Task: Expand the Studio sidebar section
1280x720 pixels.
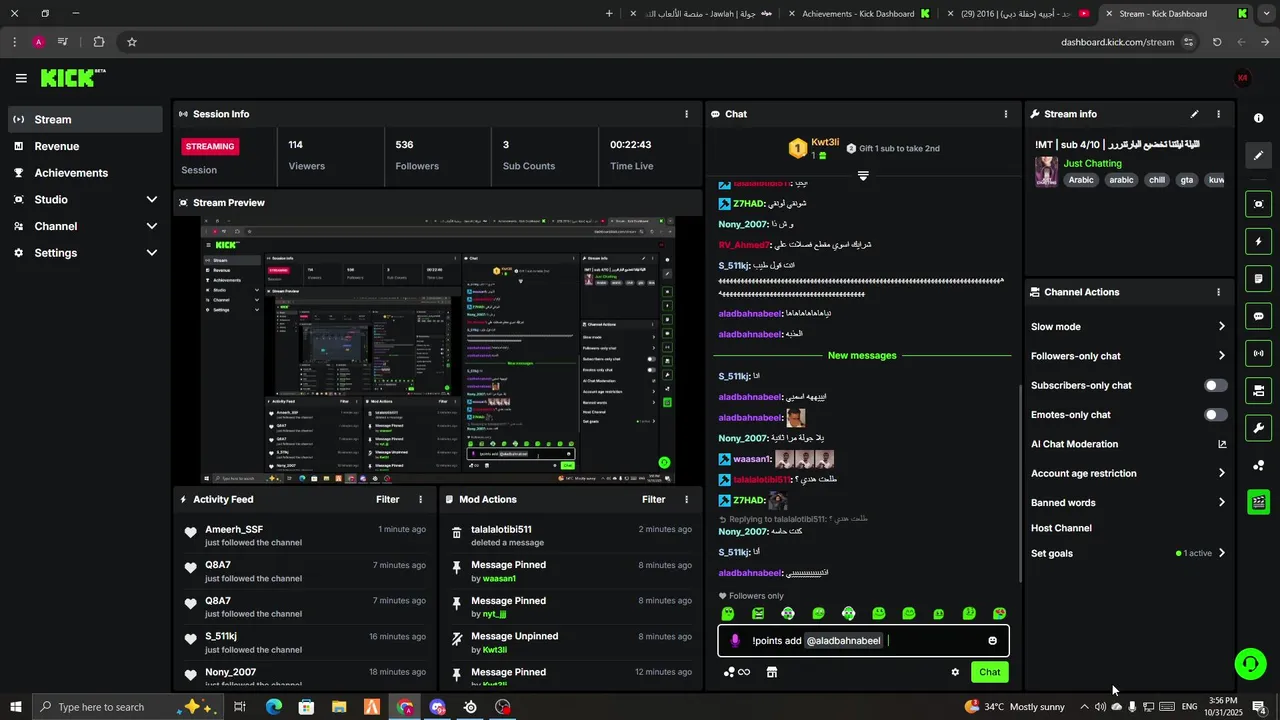Action: point(85,199)
